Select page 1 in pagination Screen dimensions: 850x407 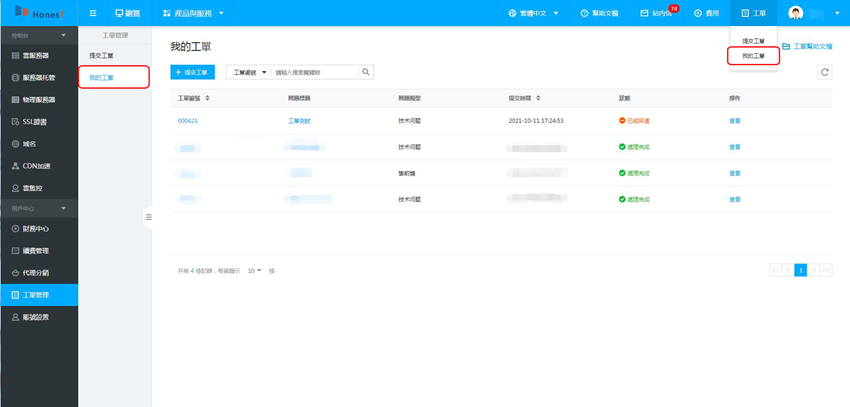pos(801,270)
